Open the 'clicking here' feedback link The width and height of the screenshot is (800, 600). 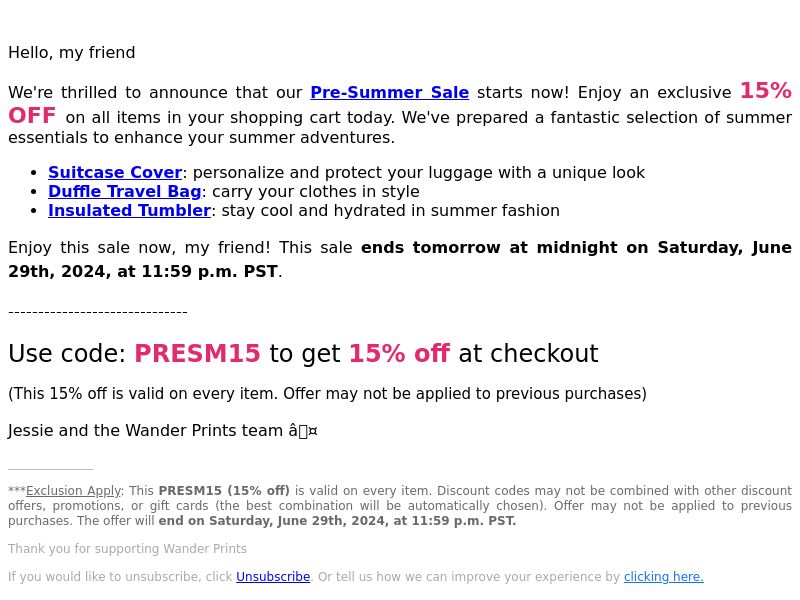point(663,577)
